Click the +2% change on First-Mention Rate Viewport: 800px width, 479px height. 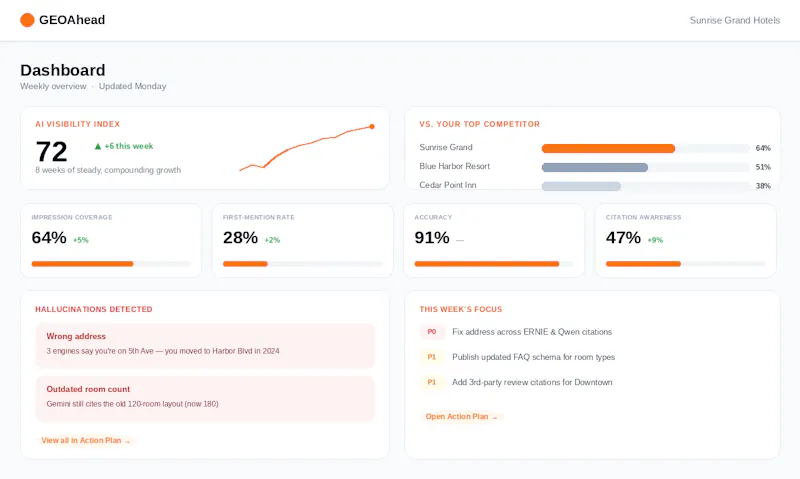click(272, 240)
